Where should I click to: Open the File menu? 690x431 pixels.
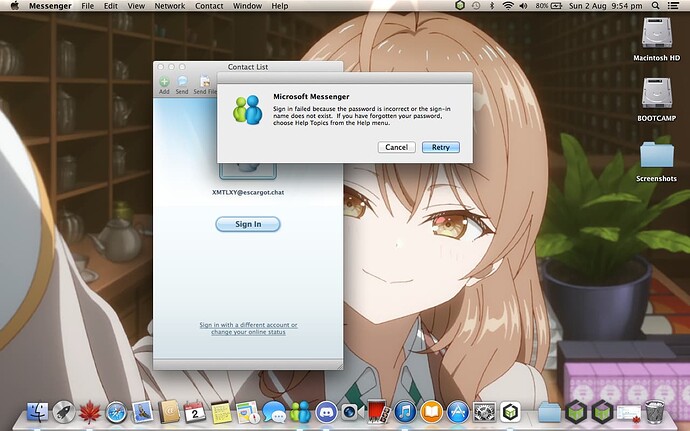[x=88, y=6]
